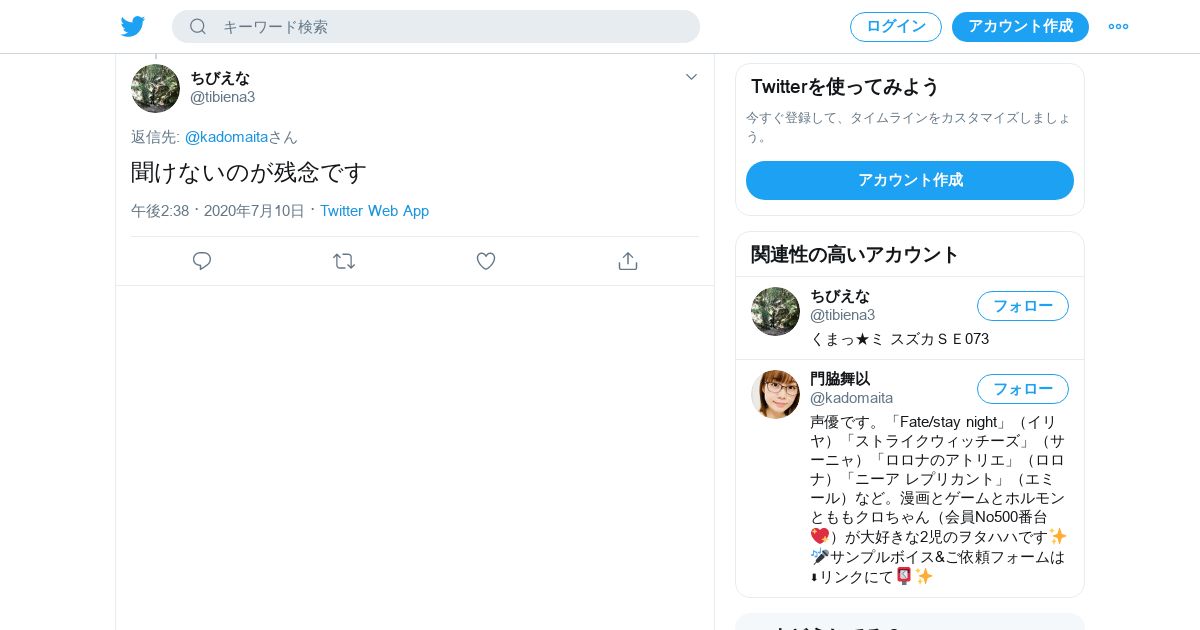The height and width of the screenshot is (630, 1200).
Task: Follow the @tibiena3 account
Action: tap(1023, 306)
